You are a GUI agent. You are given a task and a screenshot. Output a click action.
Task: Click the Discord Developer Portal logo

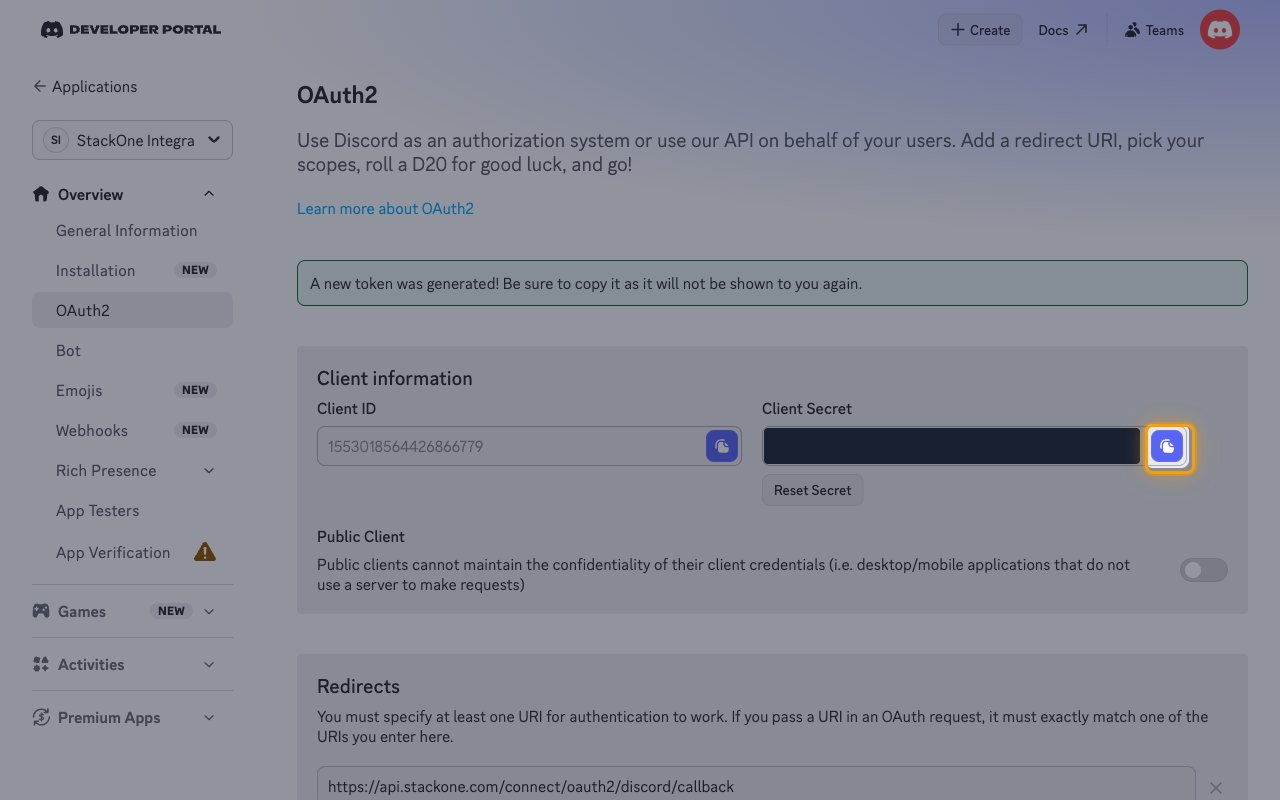131,30
